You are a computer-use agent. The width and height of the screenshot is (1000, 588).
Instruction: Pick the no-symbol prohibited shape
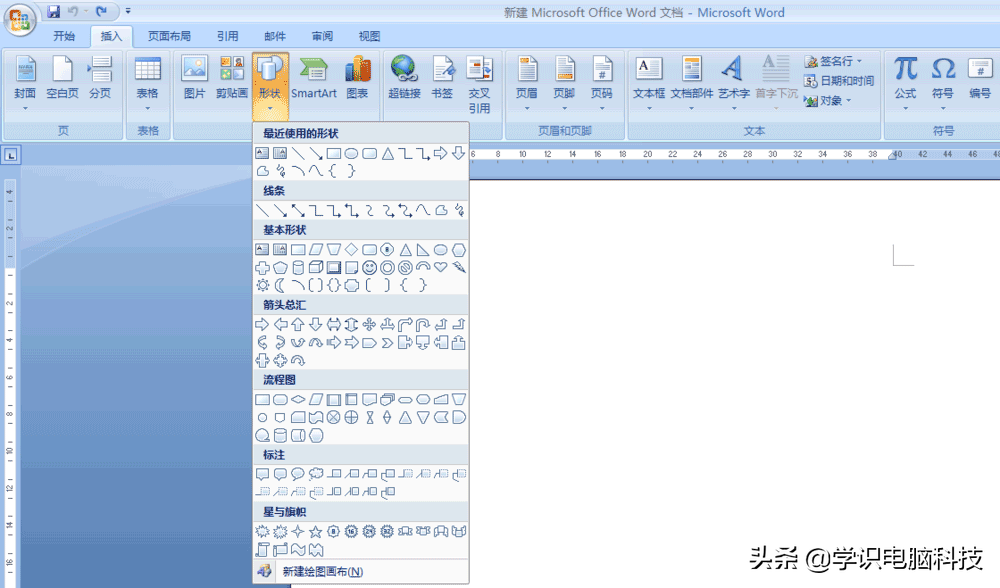(405, 268)
